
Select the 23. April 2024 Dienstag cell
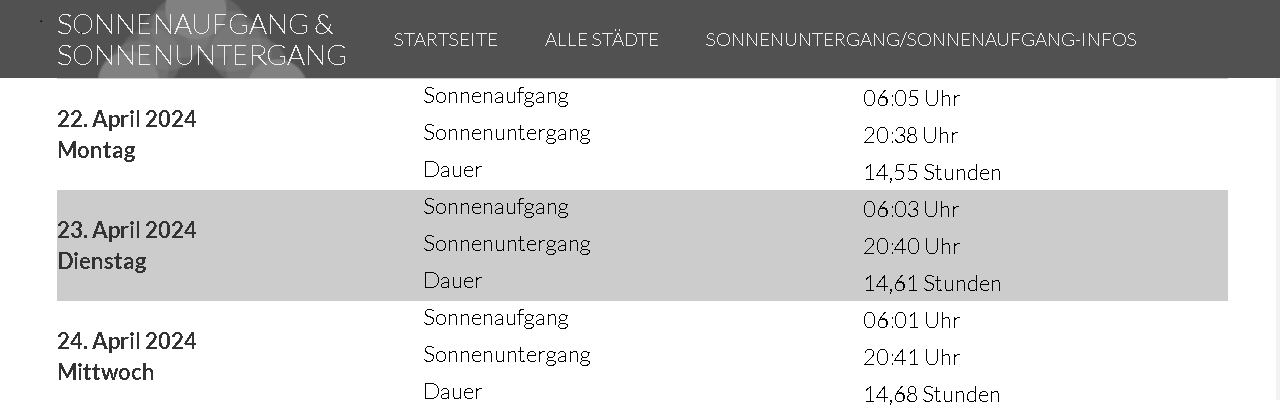coord(126,245)
